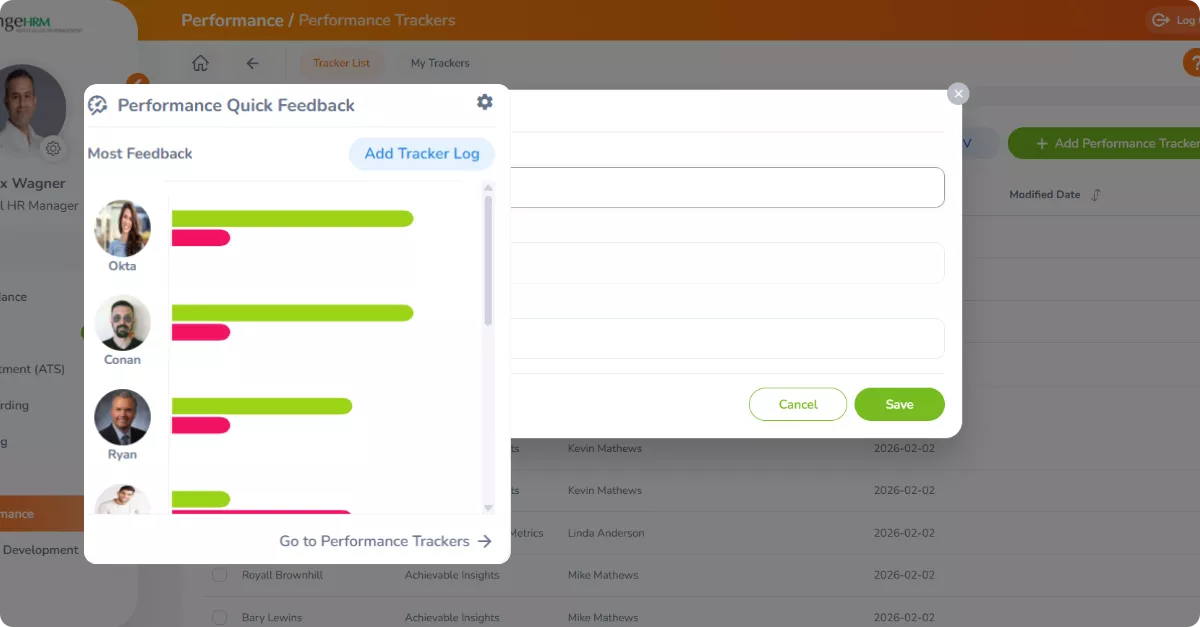Click the orange help question mark icon
Image resolution: width=1200 pixels, height=627 pixels.
click(1192, 63)
